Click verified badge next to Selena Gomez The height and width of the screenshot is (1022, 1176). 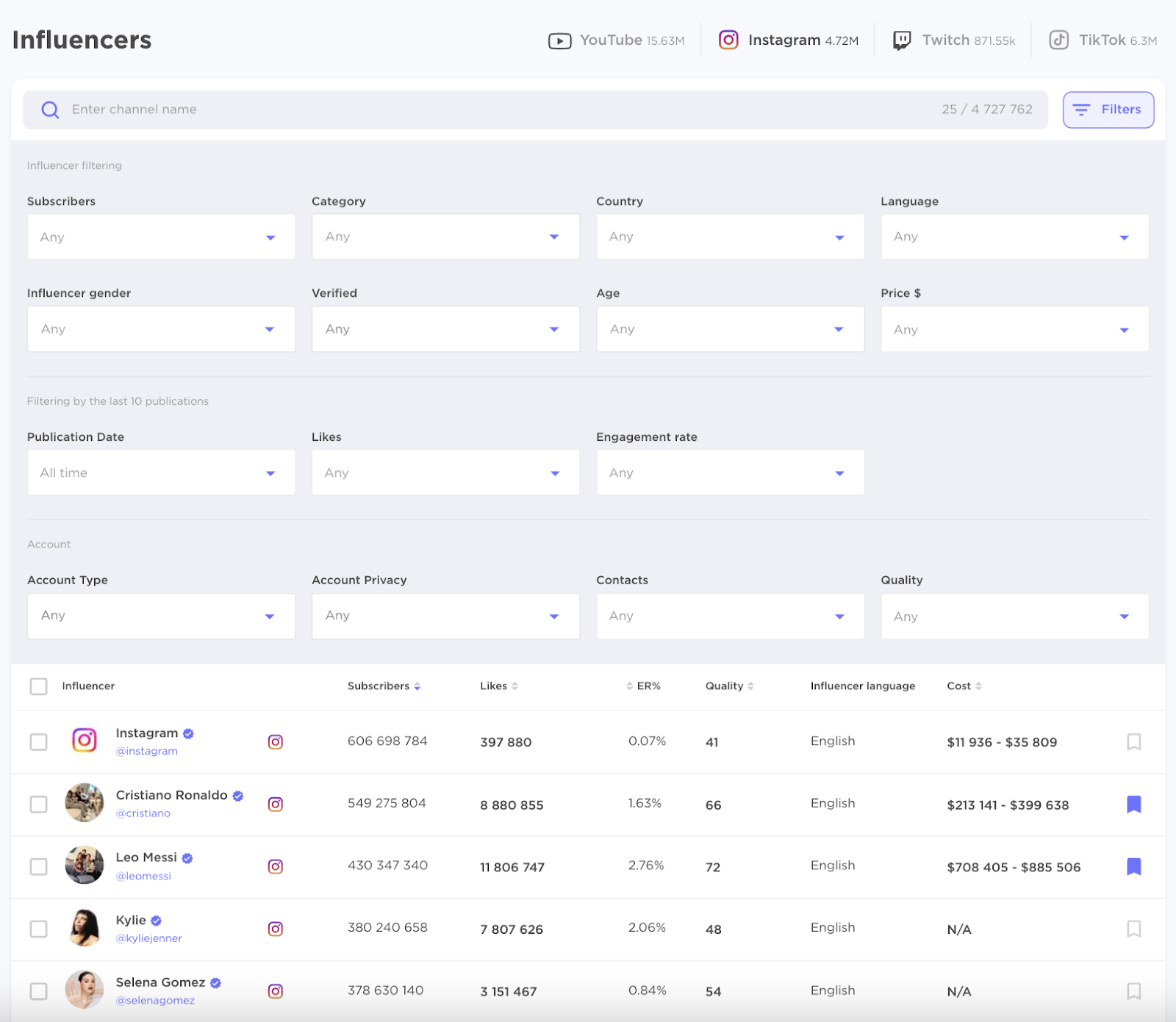coord(216,983)
